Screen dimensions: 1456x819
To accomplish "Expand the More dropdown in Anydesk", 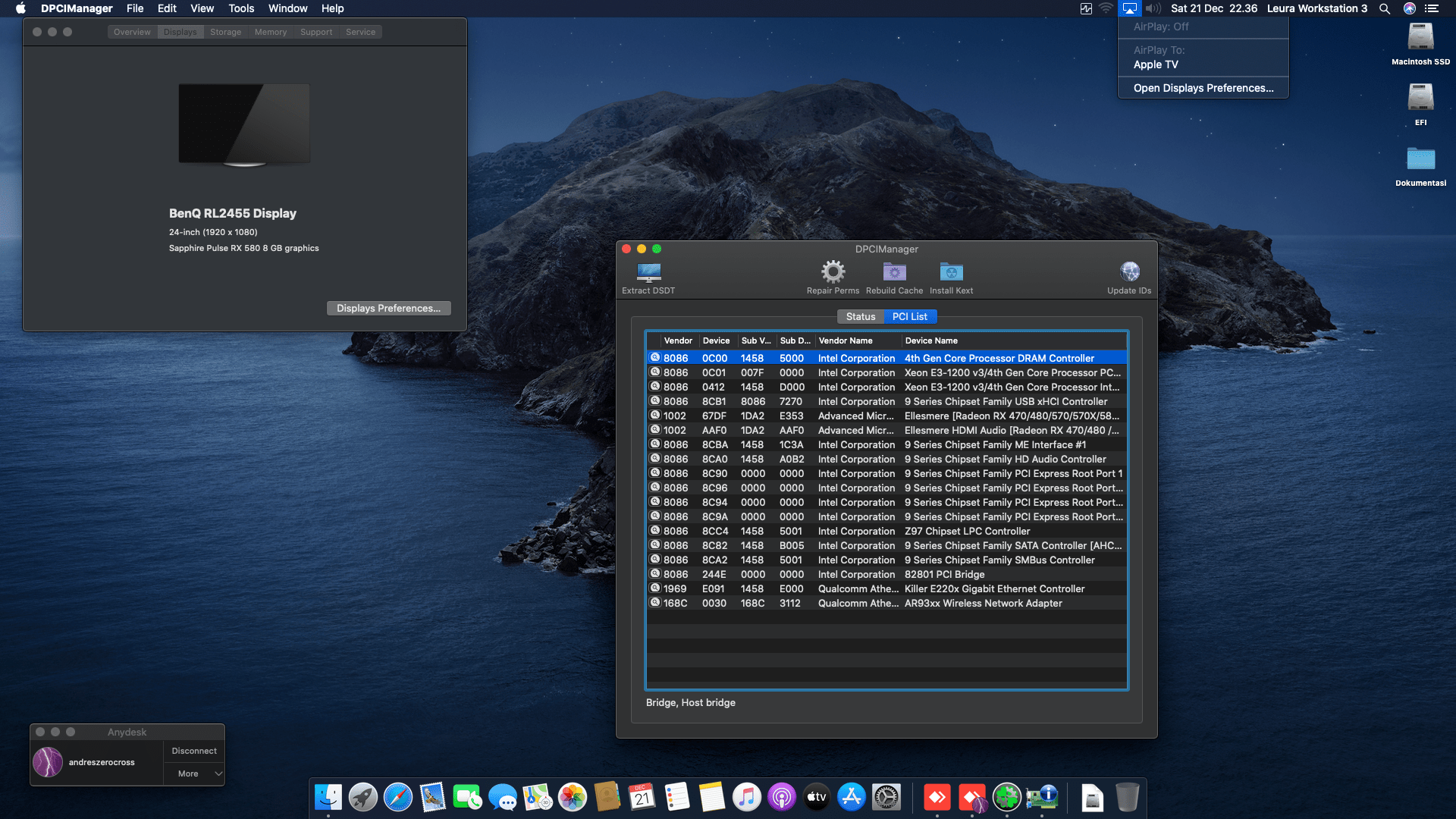I will click(x=194, y=773).
